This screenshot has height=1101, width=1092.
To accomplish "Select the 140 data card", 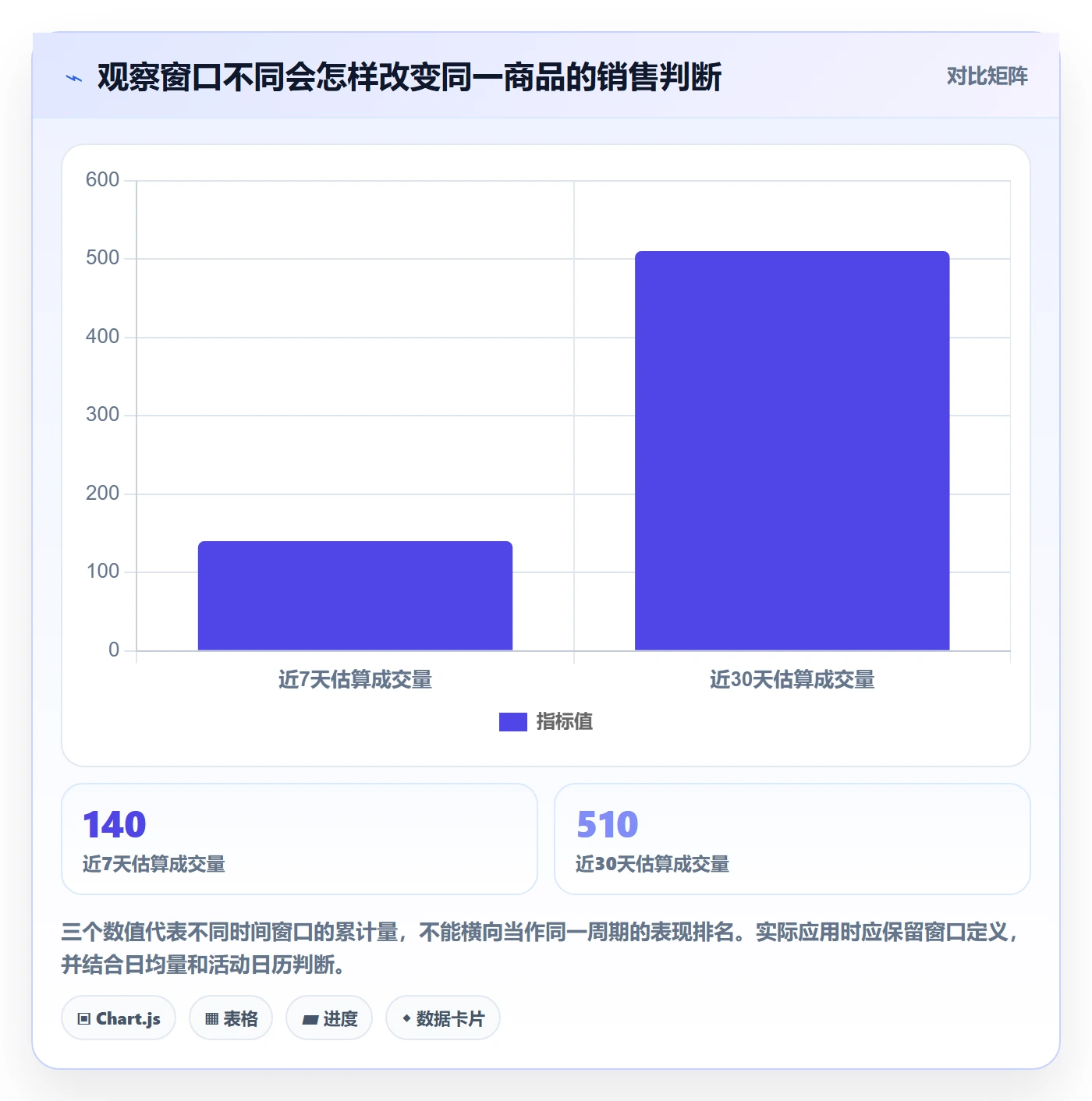I will 300,839.
